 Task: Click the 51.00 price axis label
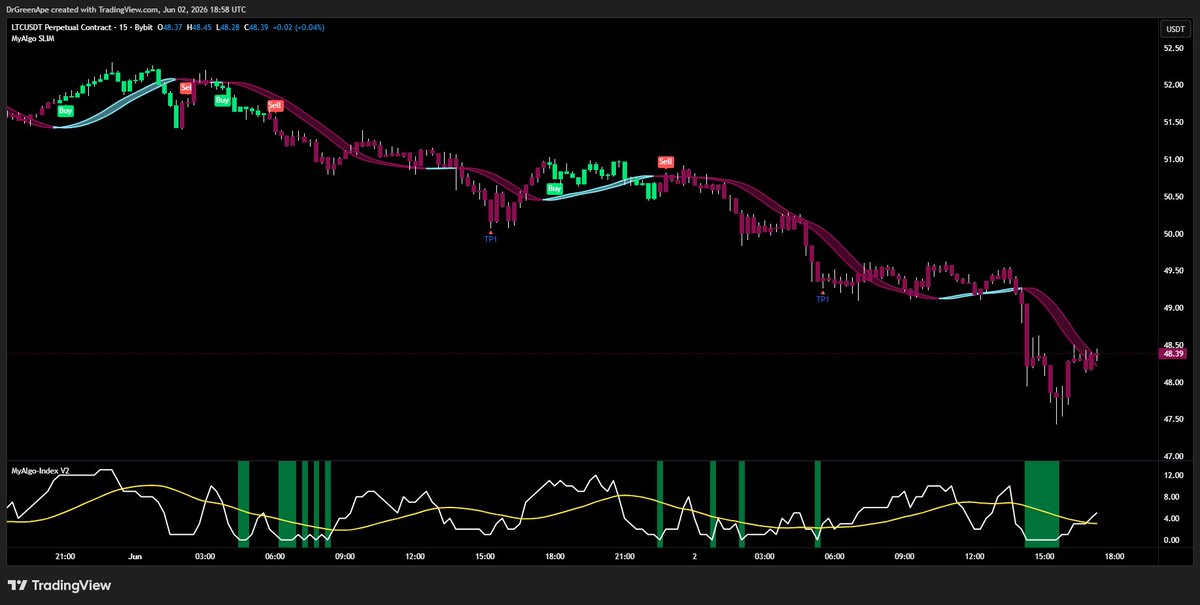(x=1174, y=159)
